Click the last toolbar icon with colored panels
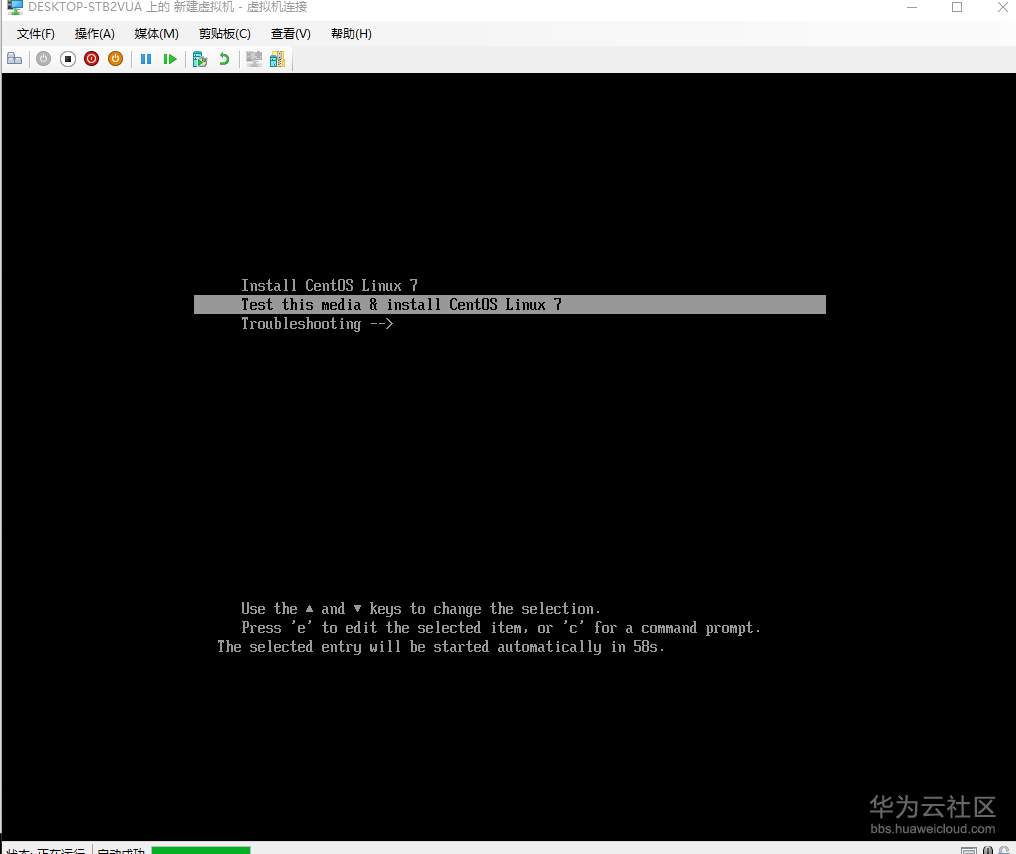 pyautogui.click(x=277, y=59)
